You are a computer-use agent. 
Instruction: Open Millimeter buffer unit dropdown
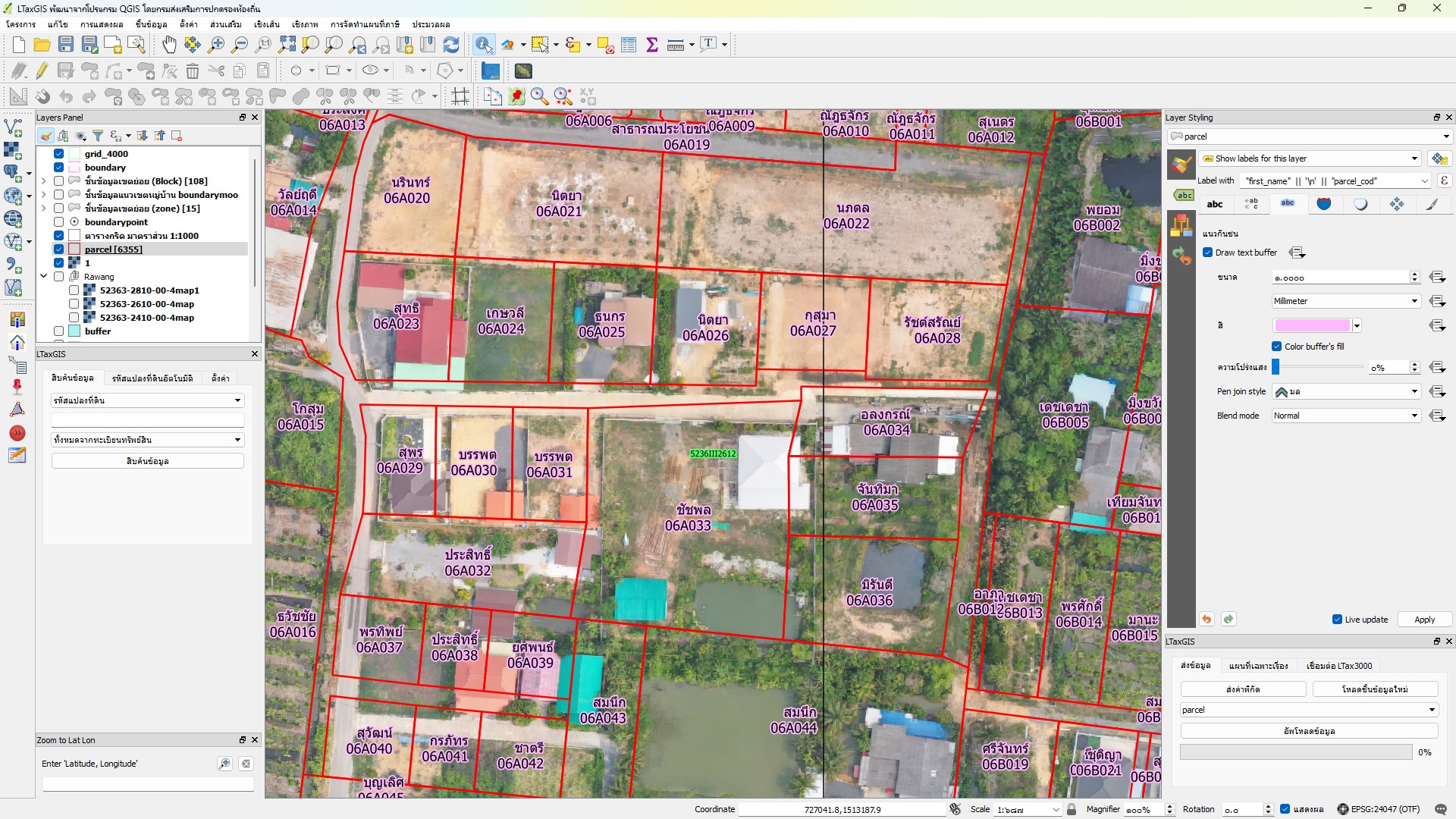pyautogui.click(x=1346, y=301)
